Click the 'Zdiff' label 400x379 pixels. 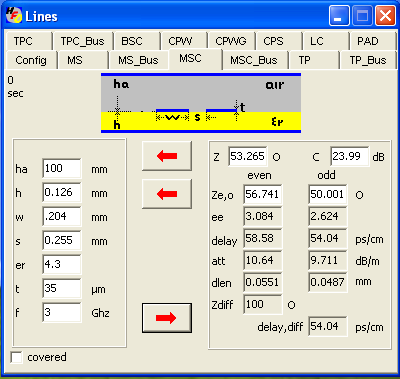point(222,305)
